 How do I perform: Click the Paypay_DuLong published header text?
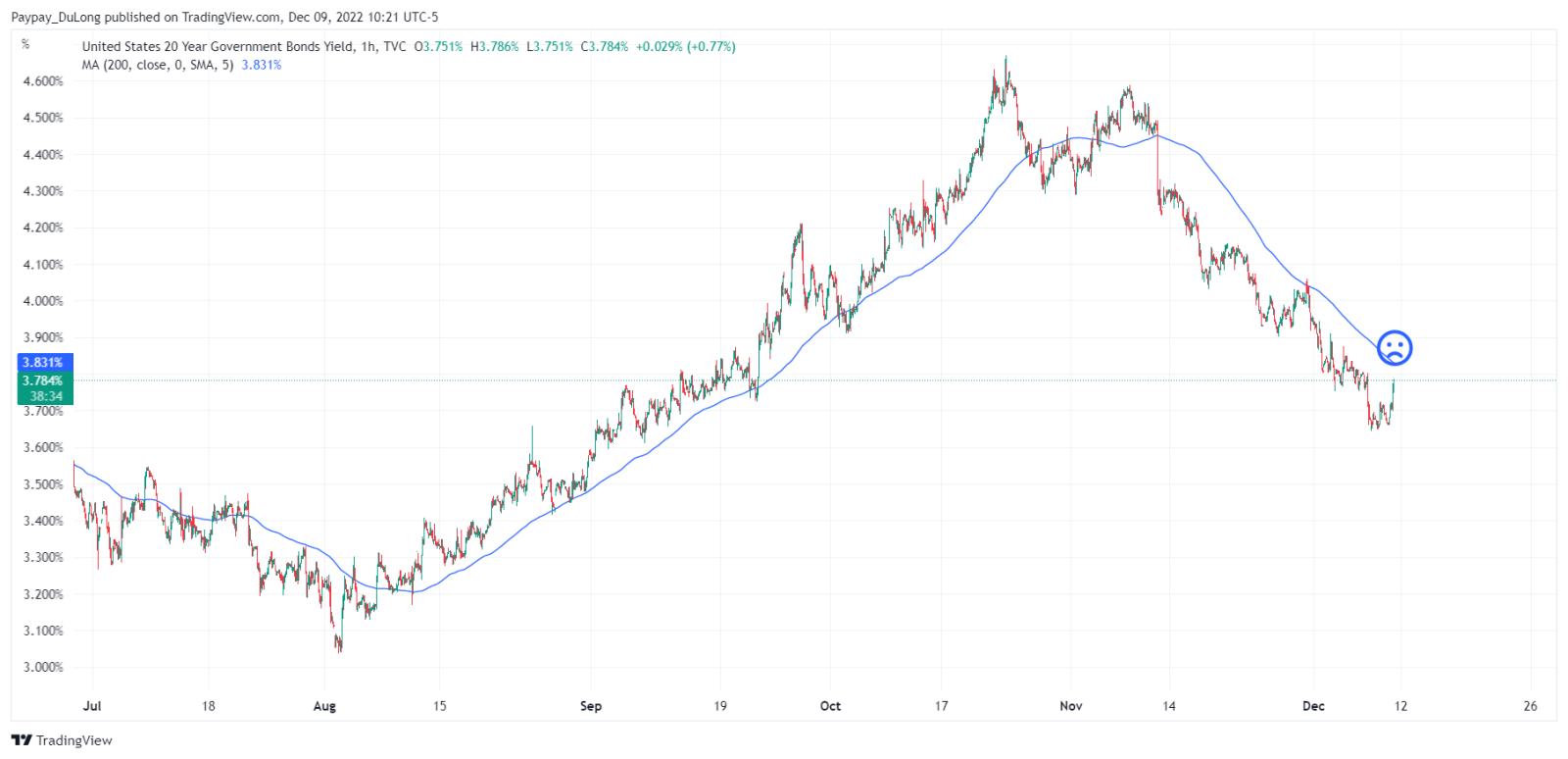[x=224, y=17]
